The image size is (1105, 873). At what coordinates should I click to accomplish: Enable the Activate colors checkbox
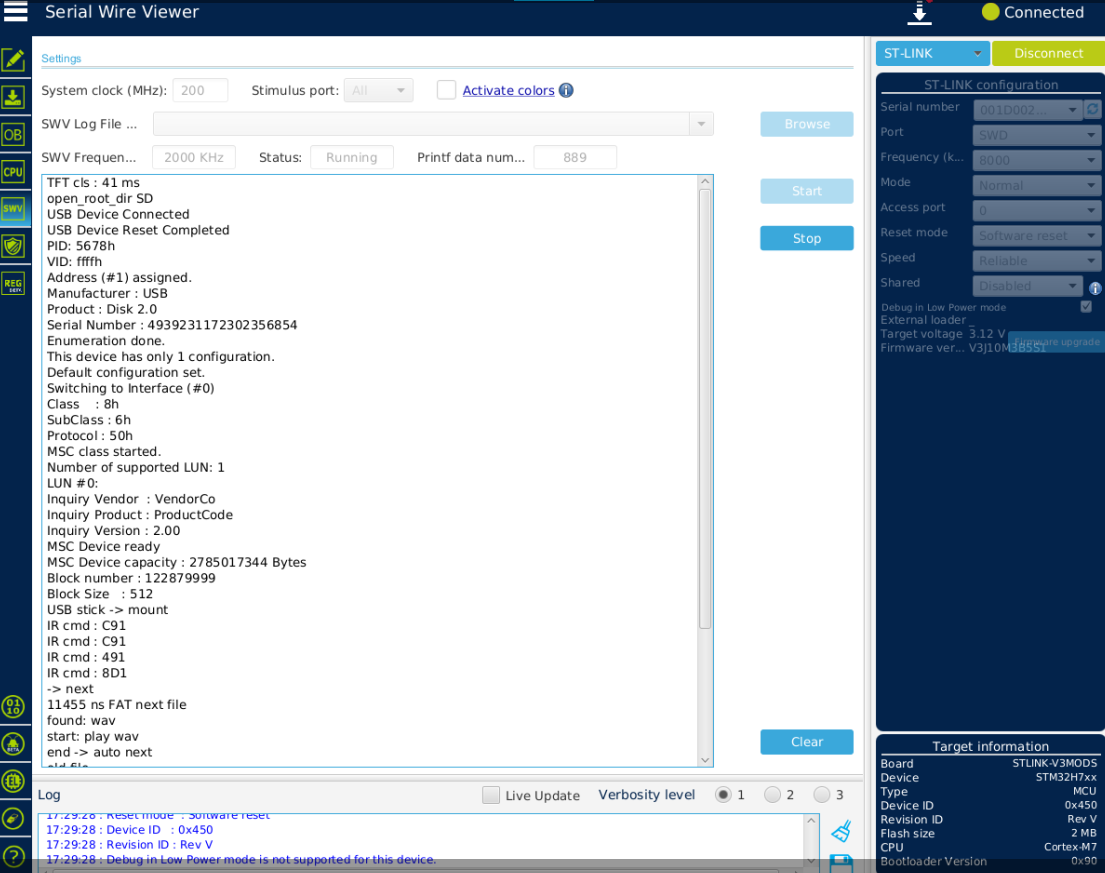click(x=446, y=89)
